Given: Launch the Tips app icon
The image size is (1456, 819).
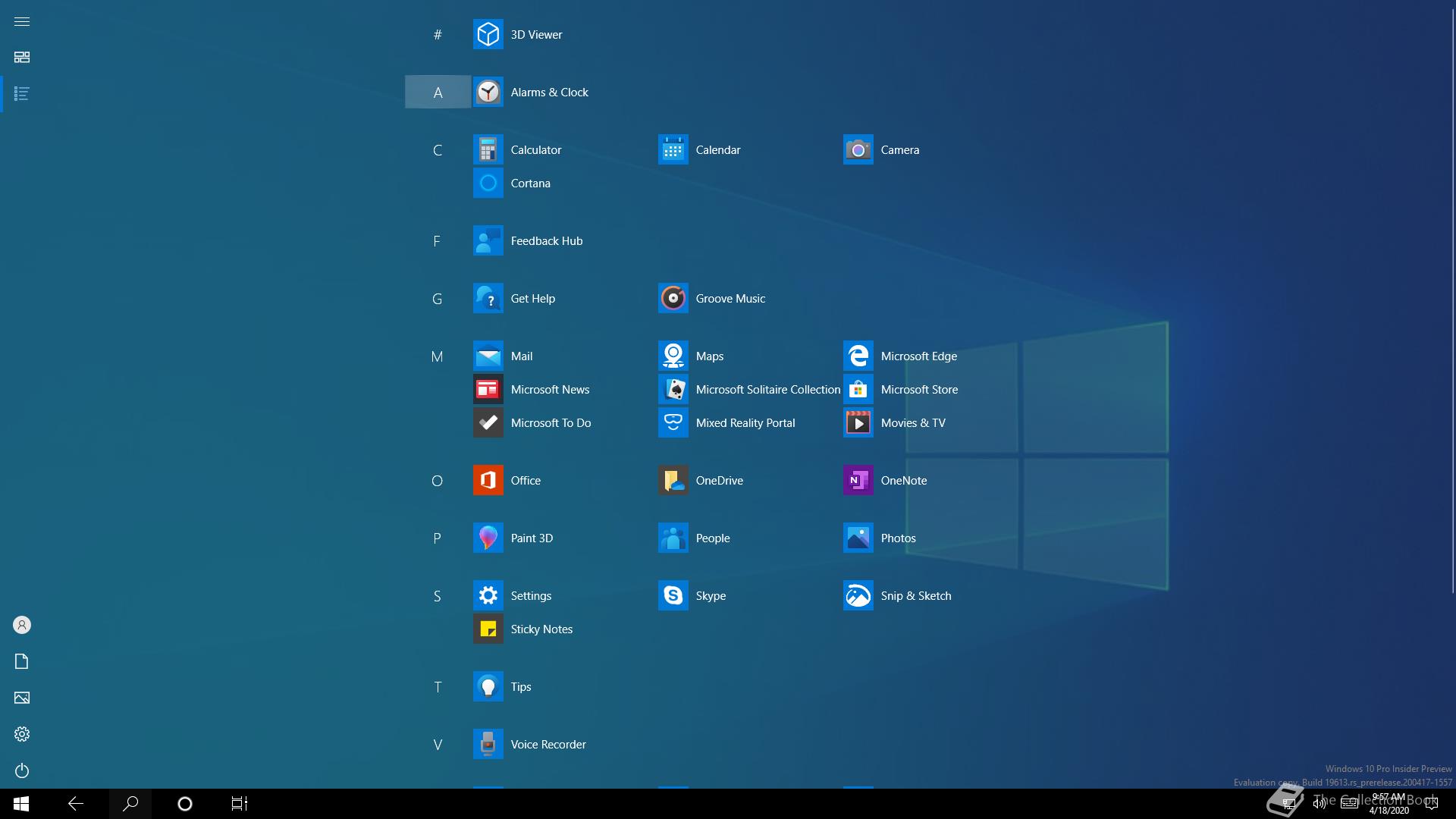Looking at the screenshot, I should tap(488, 686).
